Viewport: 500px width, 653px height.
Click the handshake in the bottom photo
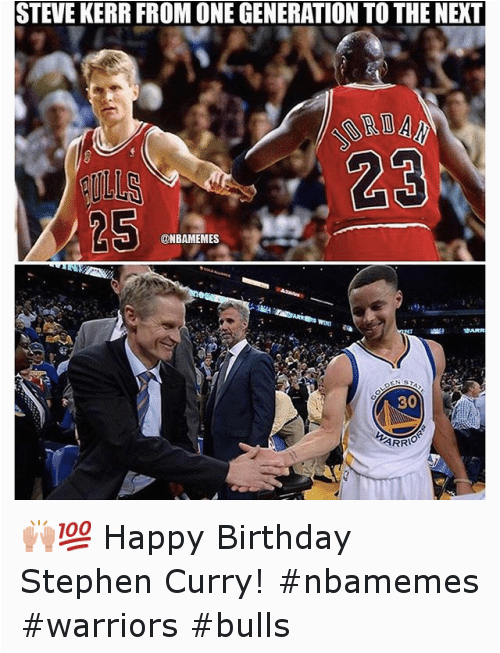[259, 467]
